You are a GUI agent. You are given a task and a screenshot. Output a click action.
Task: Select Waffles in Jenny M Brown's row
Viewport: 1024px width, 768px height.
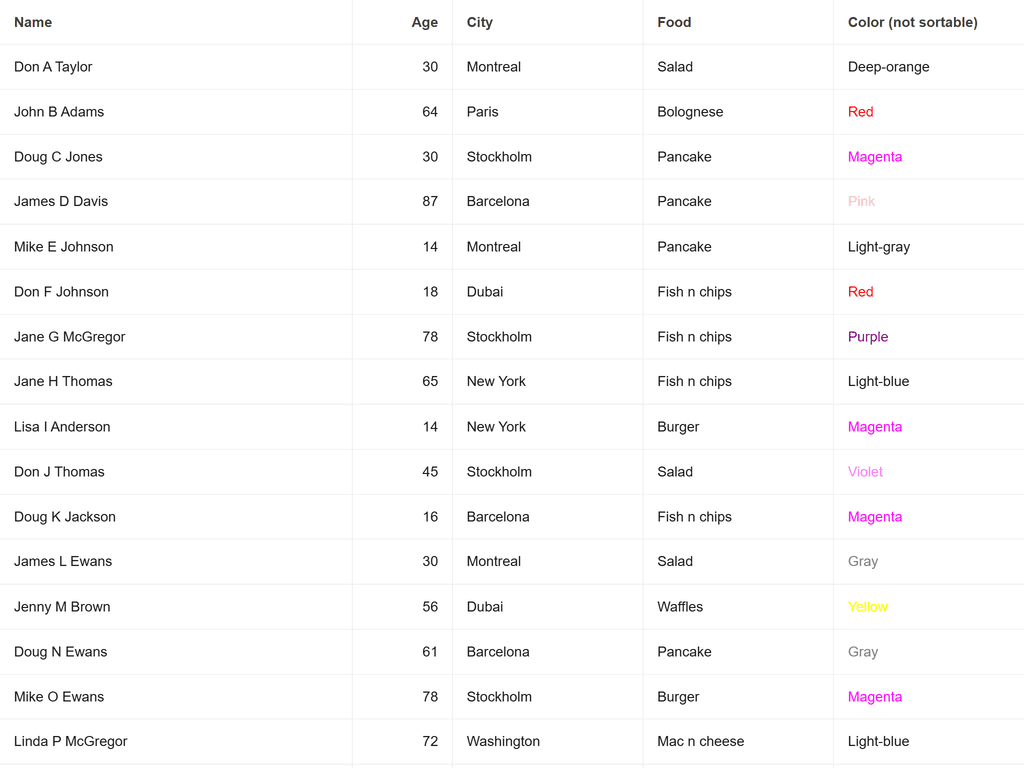coord(680,607)
